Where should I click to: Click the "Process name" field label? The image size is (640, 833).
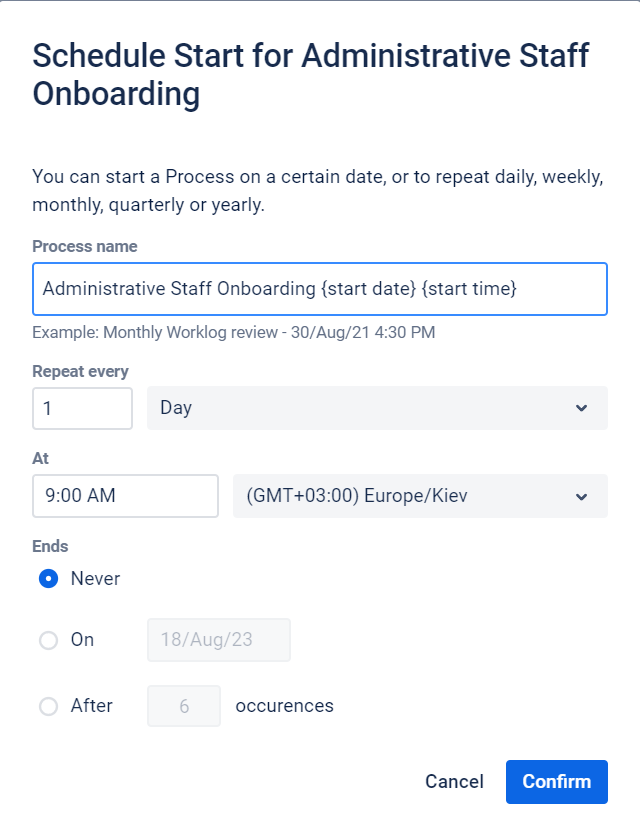[x=85, y=246]
